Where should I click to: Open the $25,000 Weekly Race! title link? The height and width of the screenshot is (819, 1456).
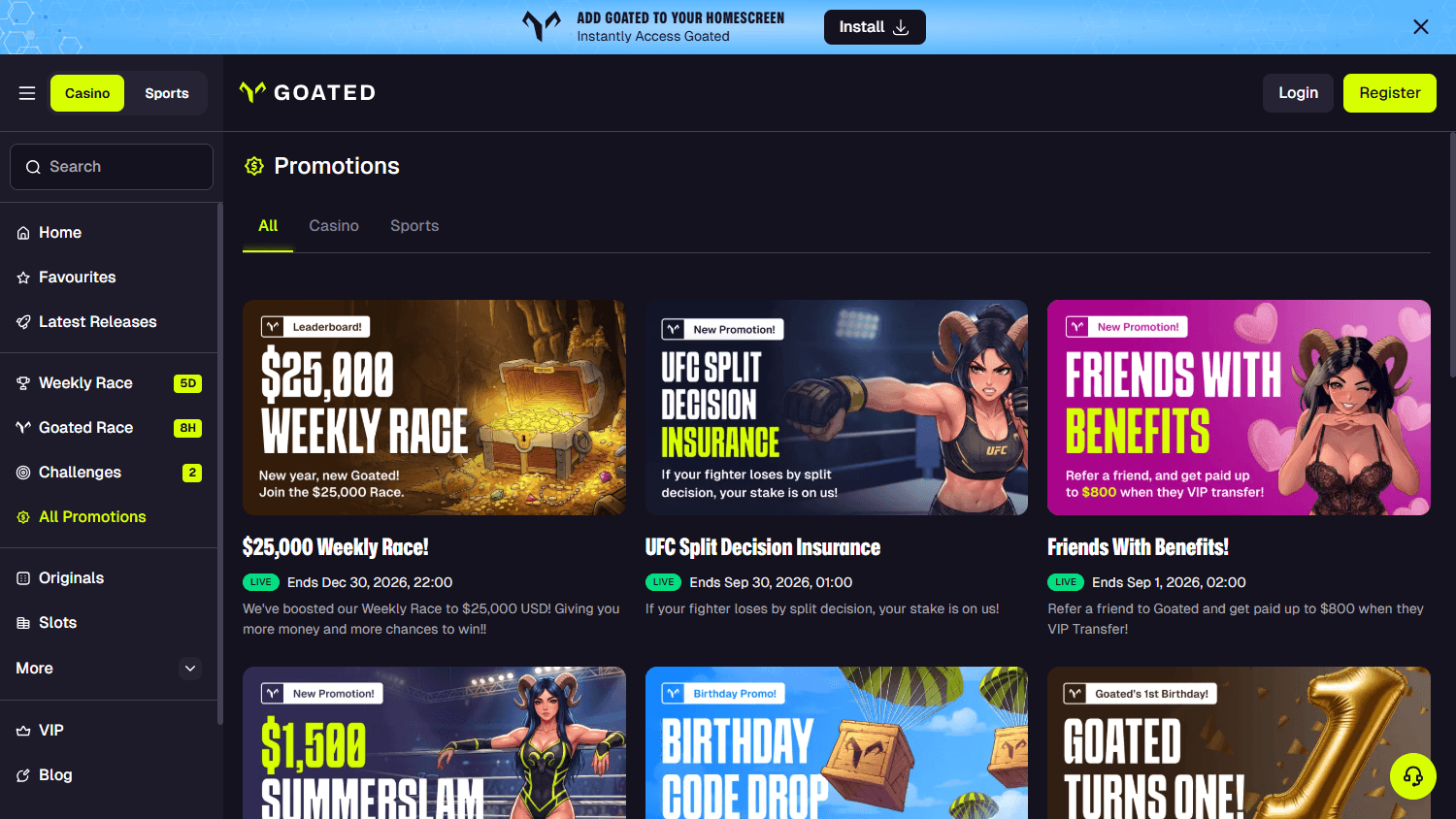[x=336, y=547]
